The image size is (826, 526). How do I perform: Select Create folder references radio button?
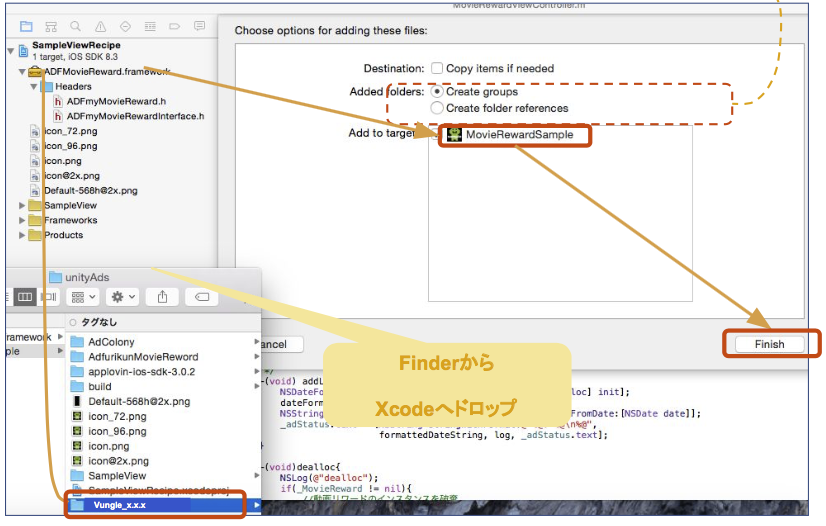(437, 108)
